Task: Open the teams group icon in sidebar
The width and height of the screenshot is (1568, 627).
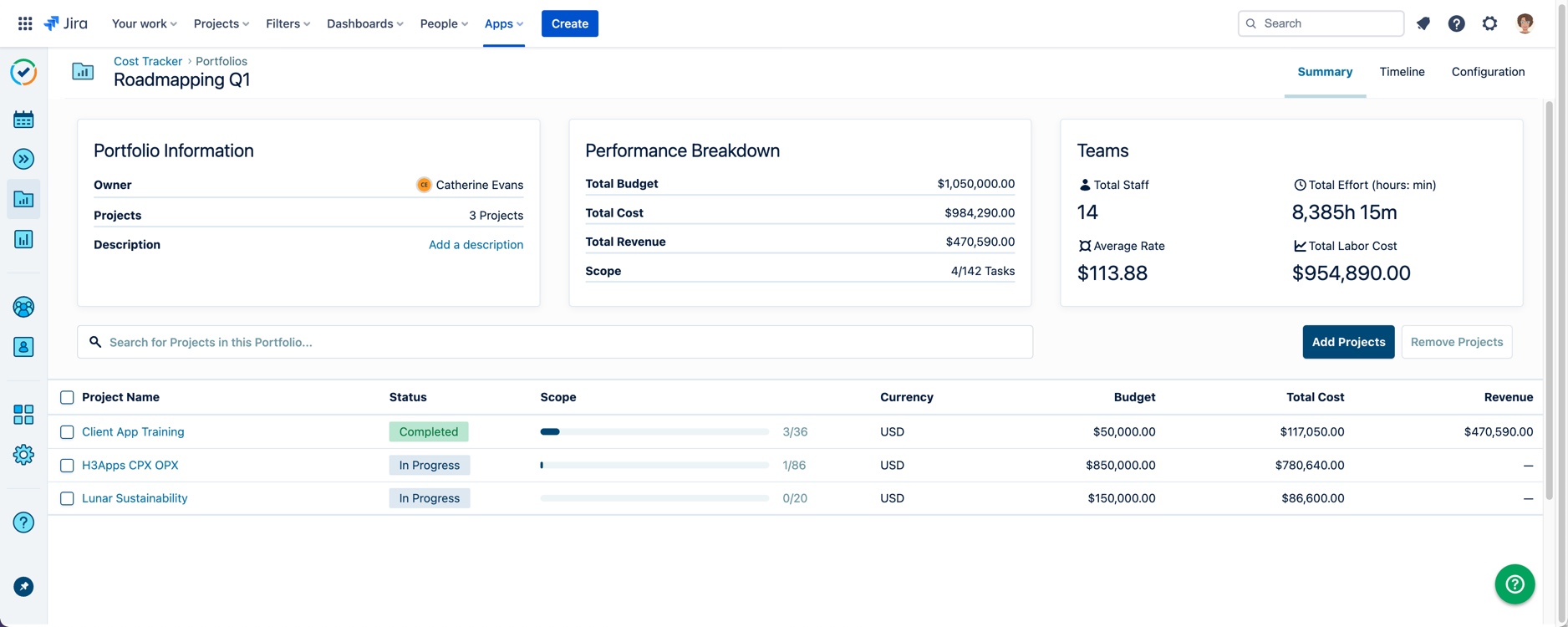Action: [23, 307]
